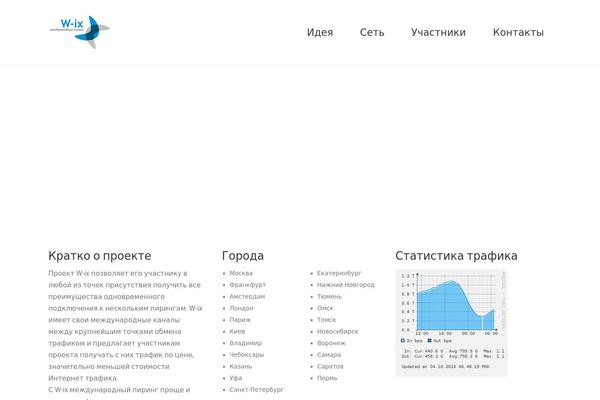Choose Пермь from the cities
The image size is (600, 400).
click(327, 378)
